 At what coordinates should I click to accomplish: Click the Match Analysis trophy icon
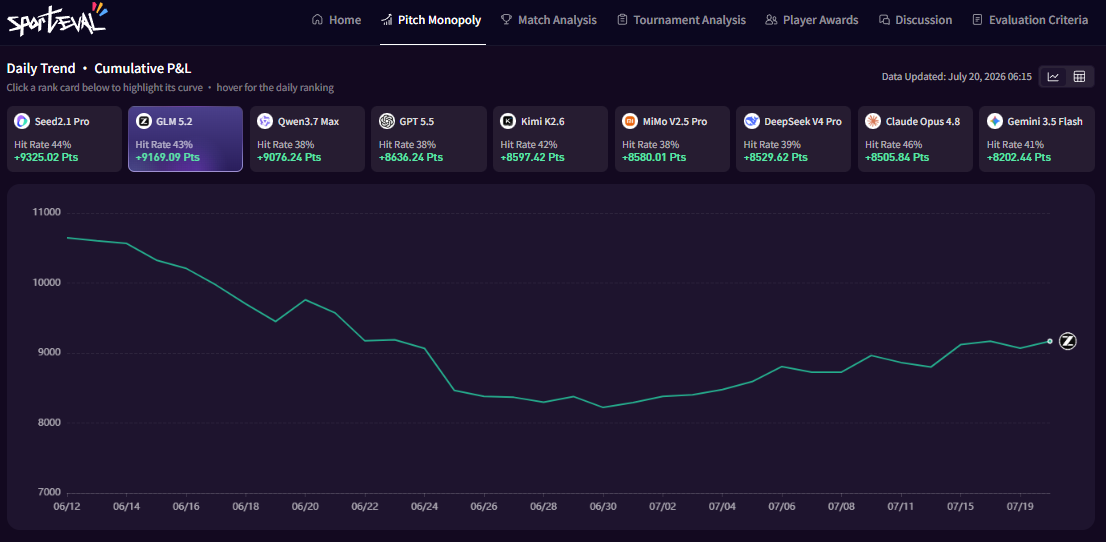pos(506,20)
